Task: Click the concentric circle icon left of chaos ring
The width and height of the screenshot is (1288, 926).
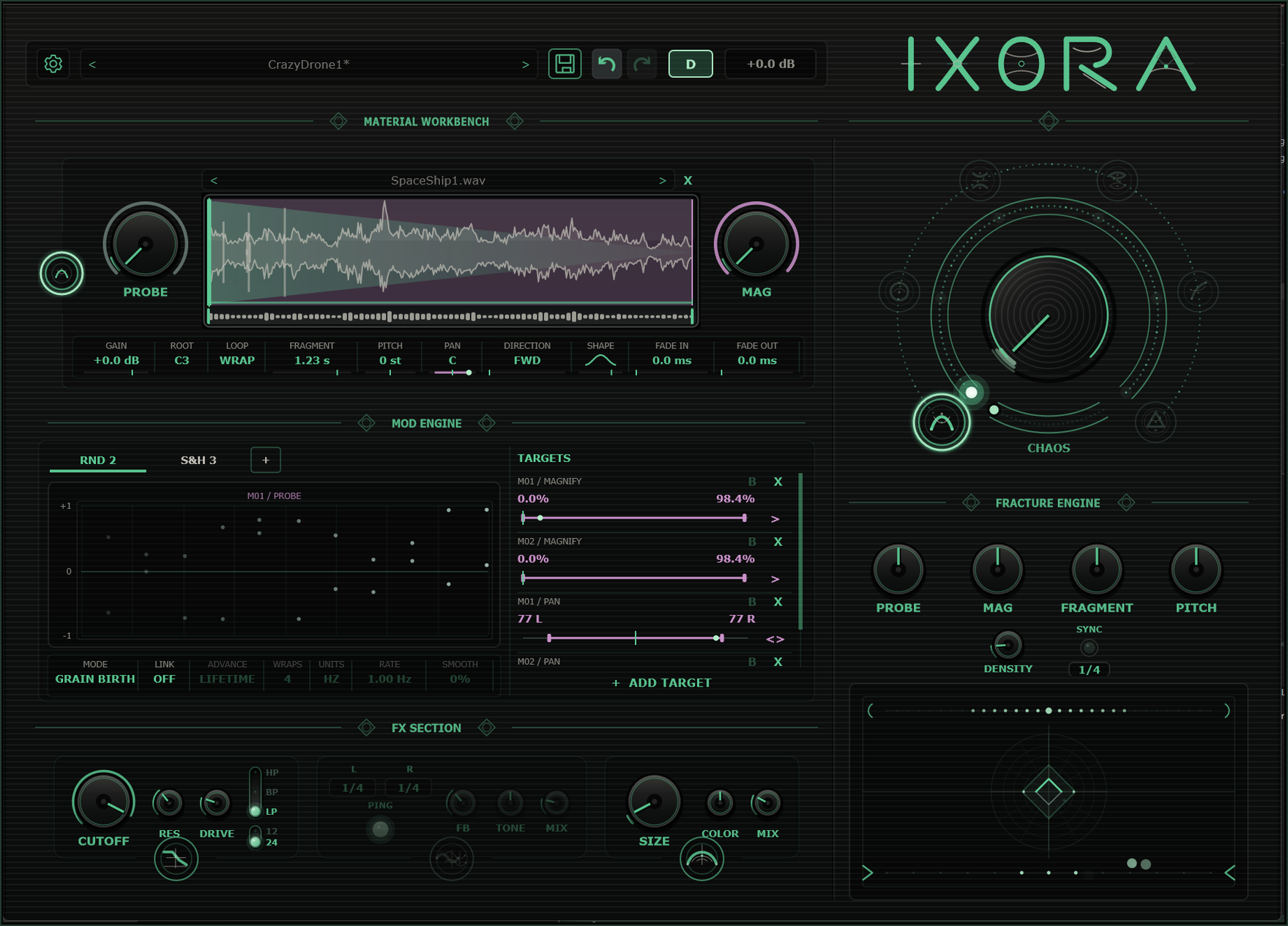Action: [x=899, y=292]
